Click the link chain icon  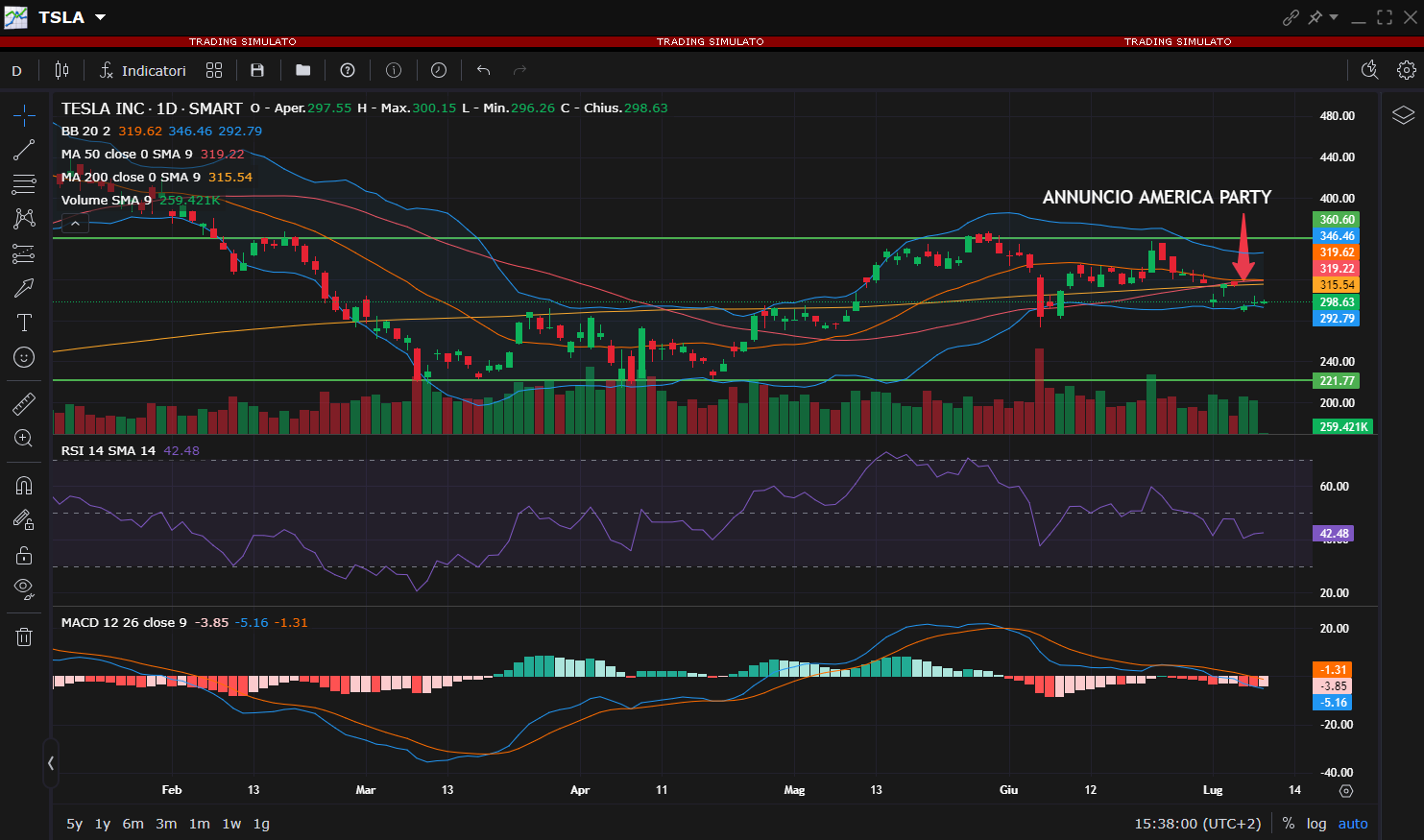(1291, 17)
